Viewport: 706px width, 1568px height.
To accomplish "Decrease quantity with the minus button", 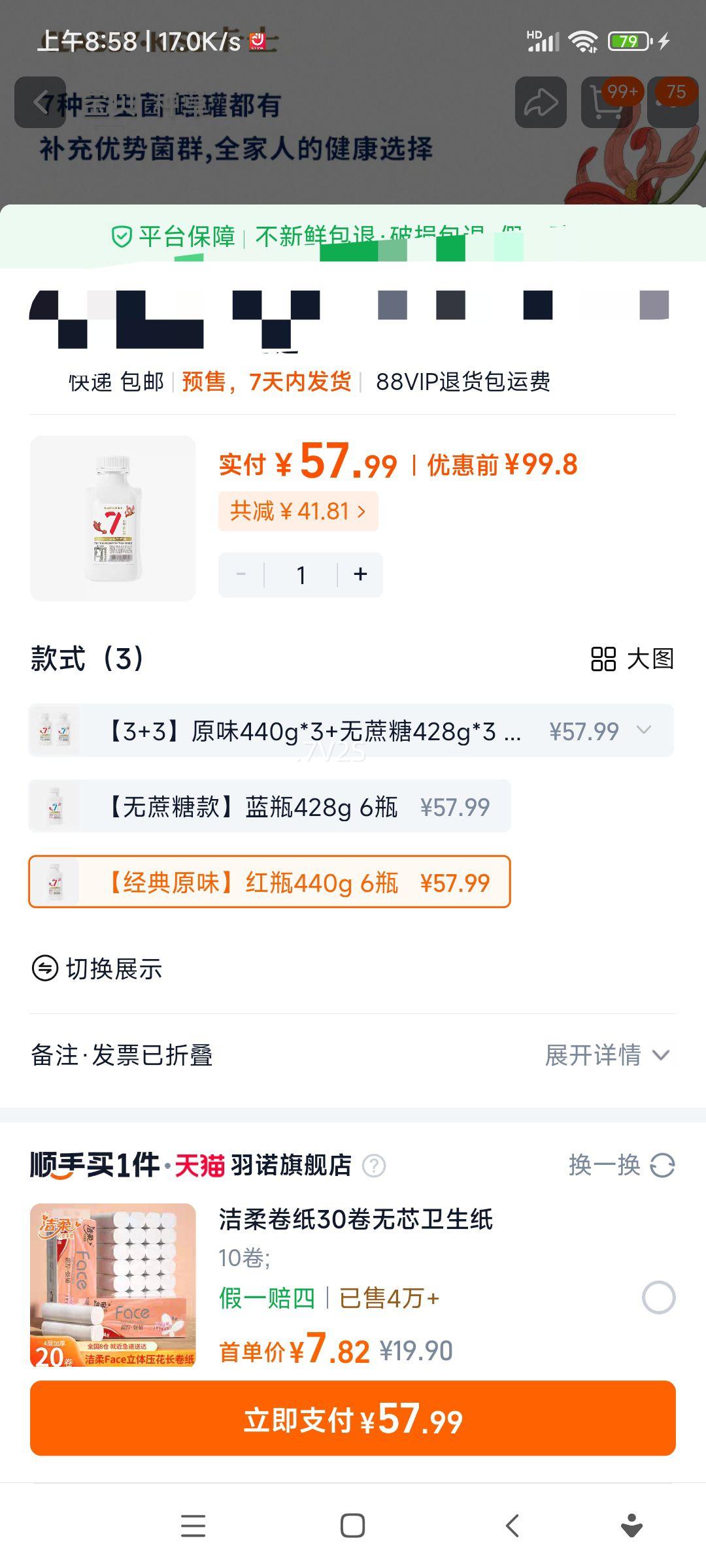I will tap(241, 574).
